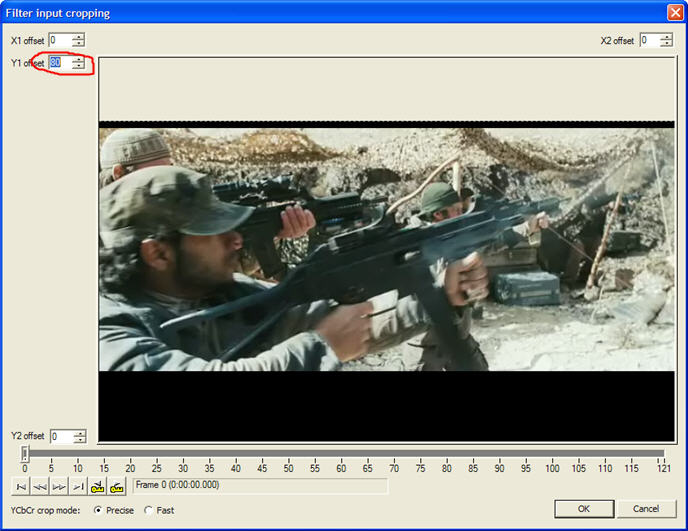Image resolution: width=688 pixels, height=531 pixels.
Task: Step backward one frame button
Action: 40,486
